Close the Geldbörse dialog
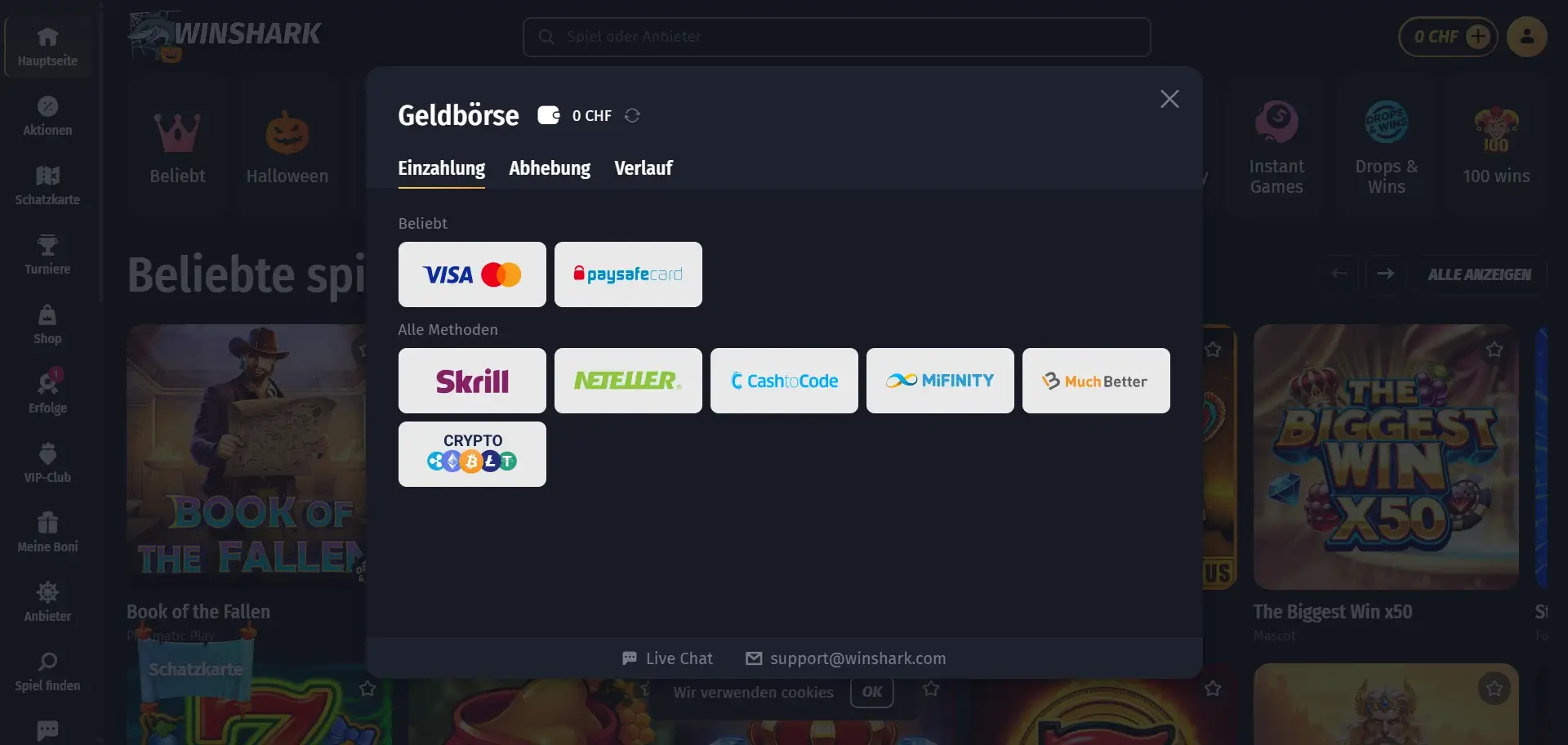 coord(1169,99)
